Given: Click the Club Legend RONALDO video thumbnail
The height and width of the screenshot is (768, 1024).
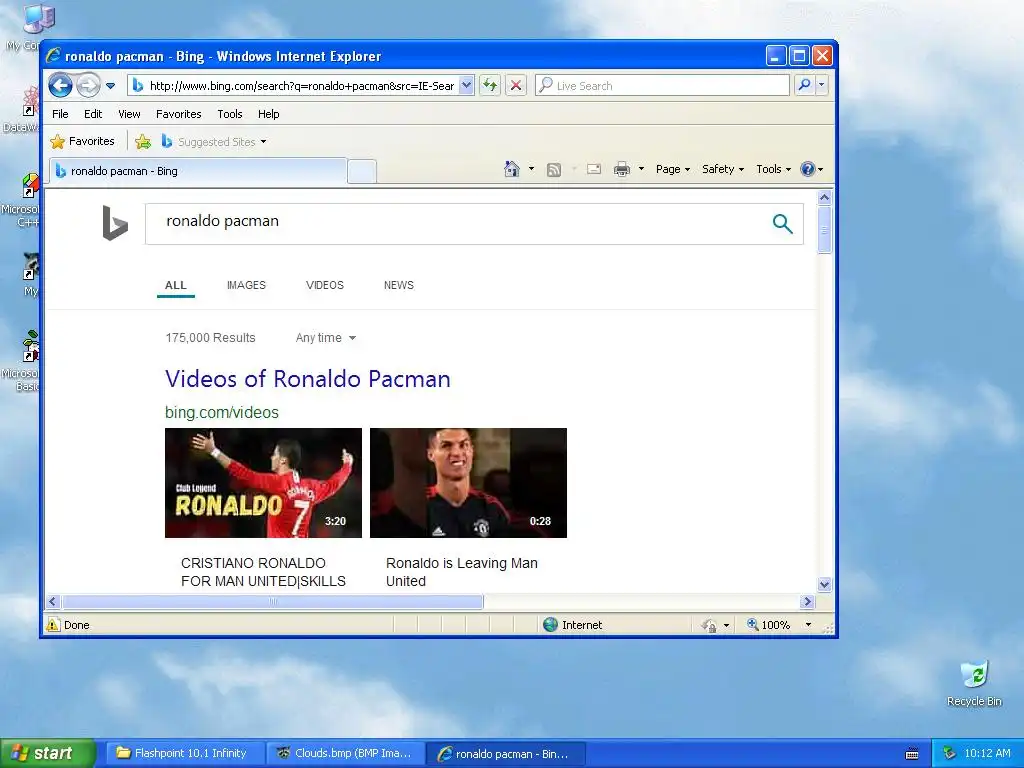Looking at the screenshot, I should click(x=263, y=483).
